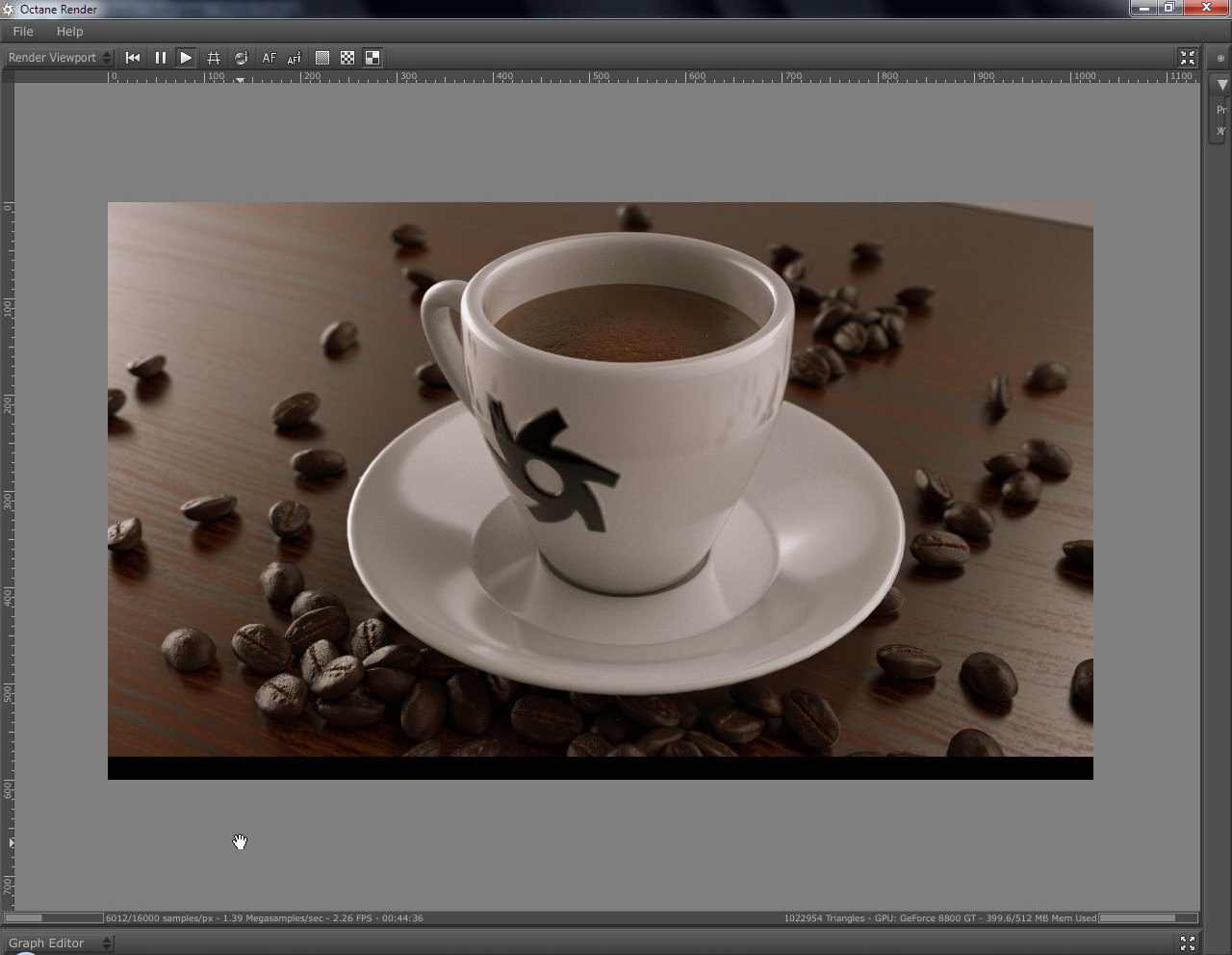Click the samples and FPS status text

coord(265,918)
